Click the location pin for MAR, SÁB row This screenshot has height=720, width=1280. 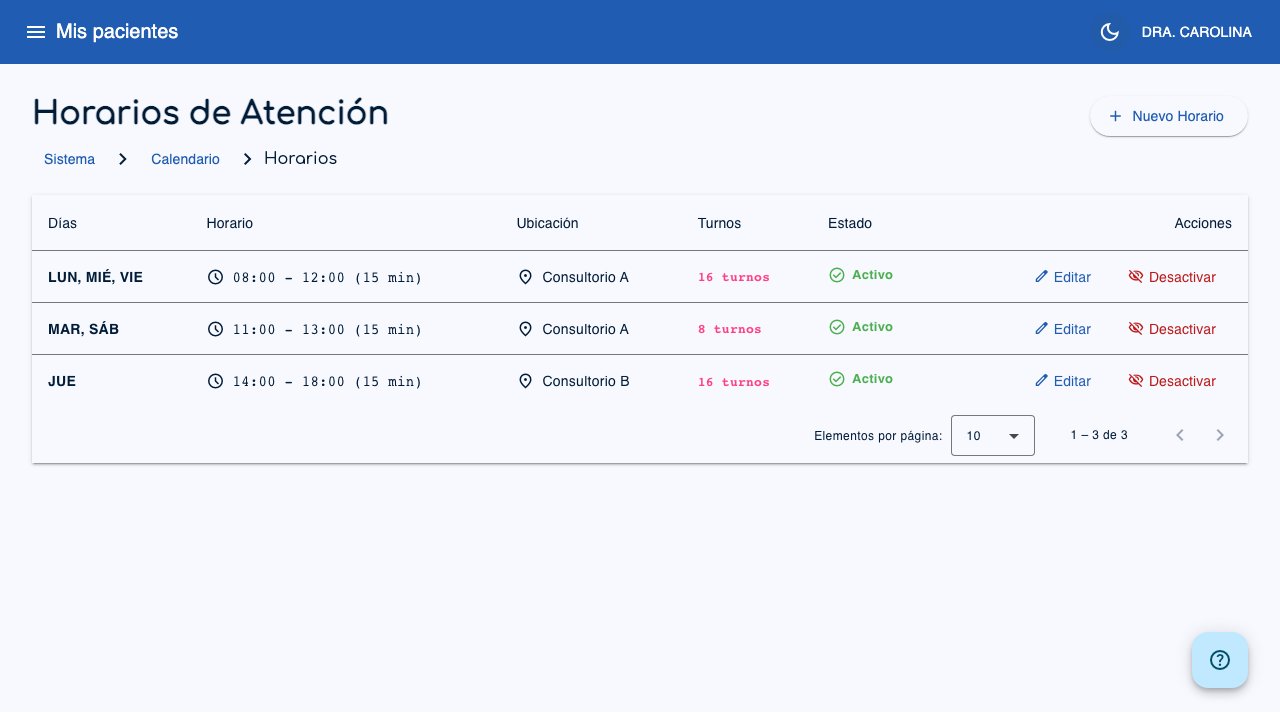(526, 329)
